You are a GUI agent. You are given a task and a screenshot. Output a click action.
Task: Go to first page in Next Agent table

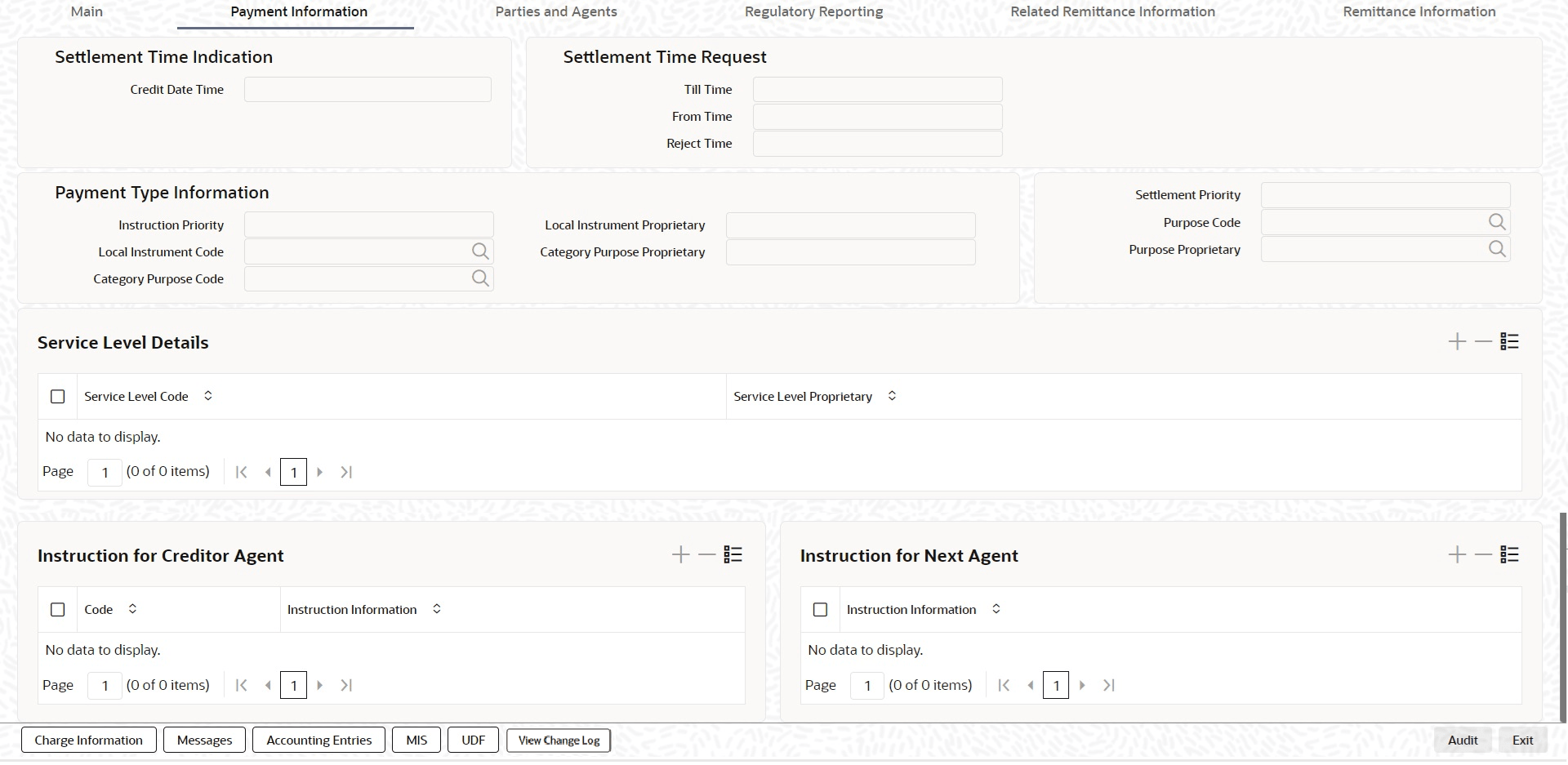pyautogui.click(x=1004, y=686)
